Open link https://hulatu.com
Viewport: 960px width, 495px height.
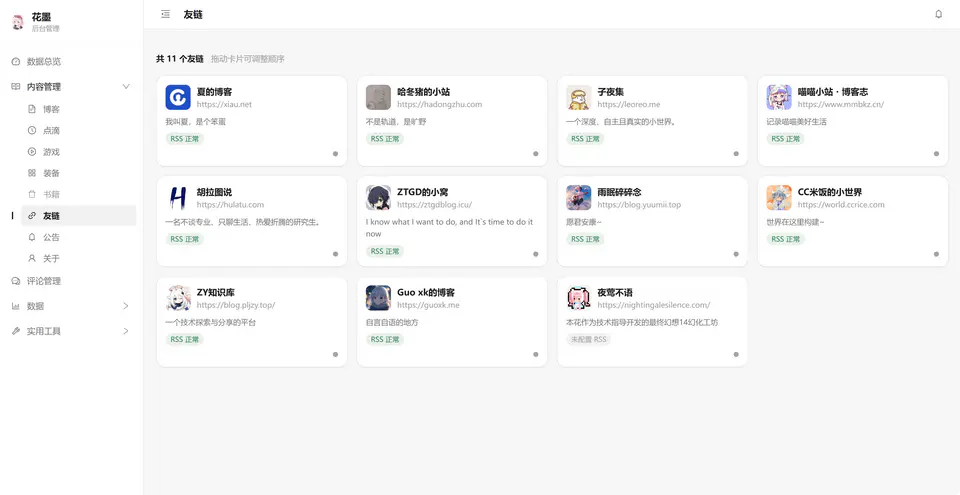pyautogui.click(x=230, y=205)
